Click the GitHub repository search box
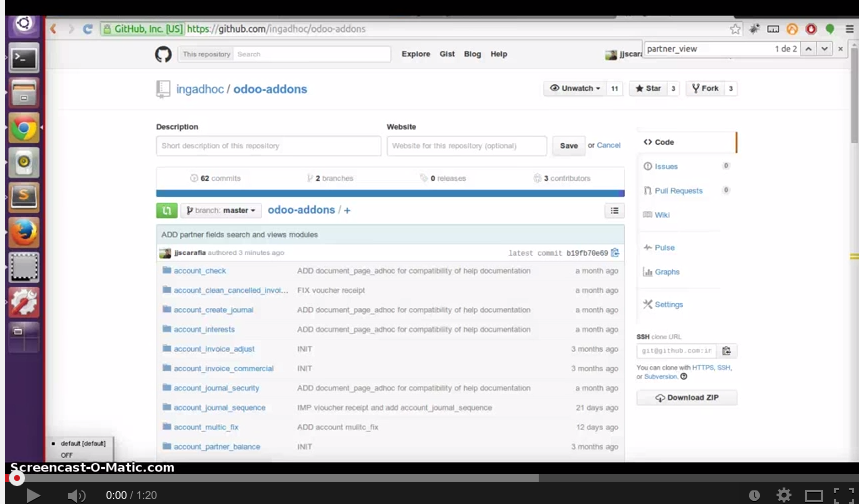Viewport: 865px width, 504px height. coord(312,54)
